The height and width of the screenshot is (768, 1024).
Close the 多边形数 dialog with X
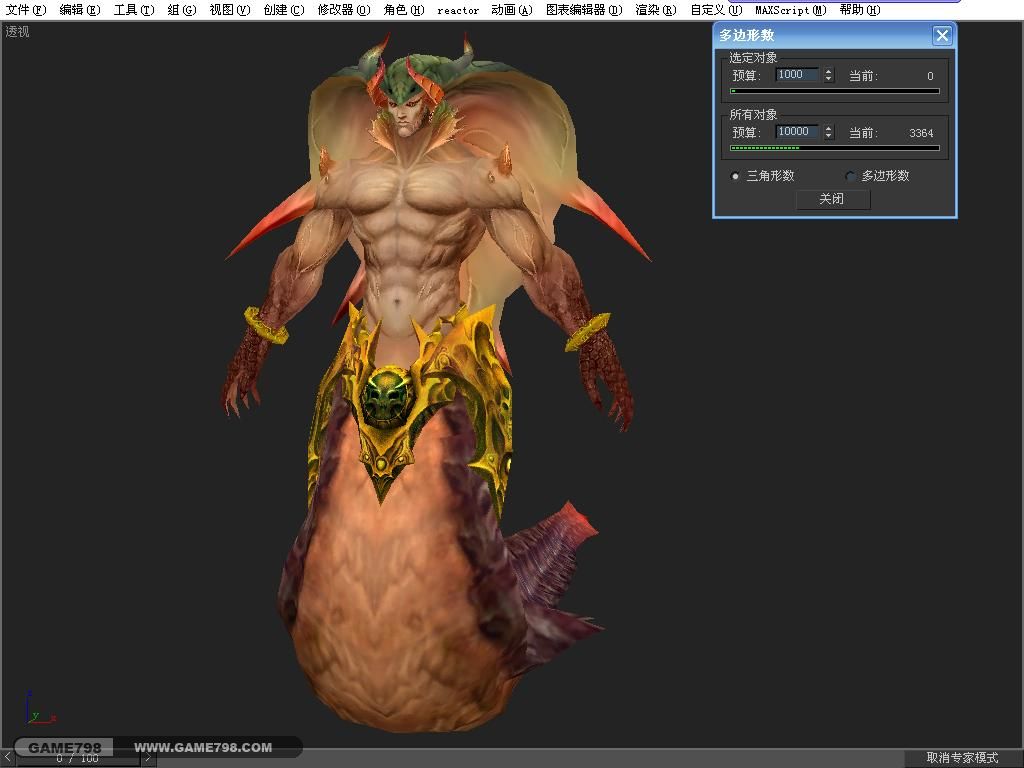pos(942,35)
